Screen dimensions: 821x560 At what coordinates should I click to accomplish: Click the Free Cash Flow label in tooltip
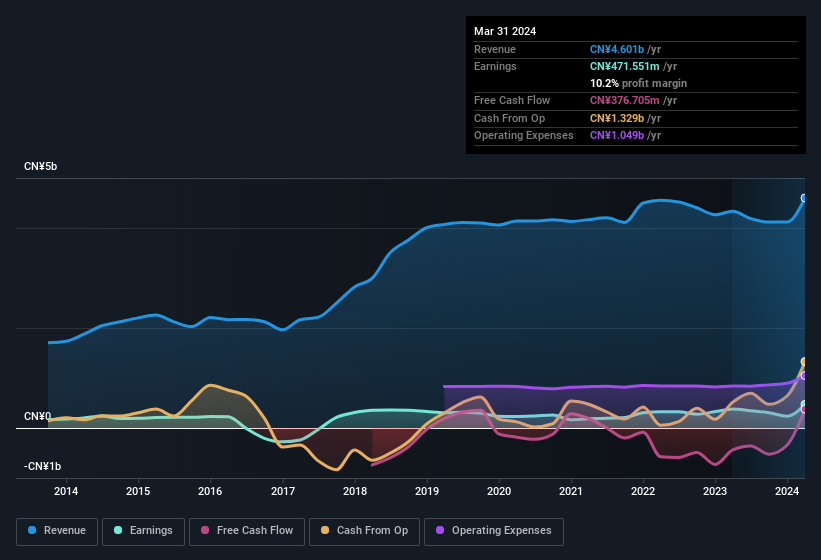pyautogui.click(x=512, y=100)
